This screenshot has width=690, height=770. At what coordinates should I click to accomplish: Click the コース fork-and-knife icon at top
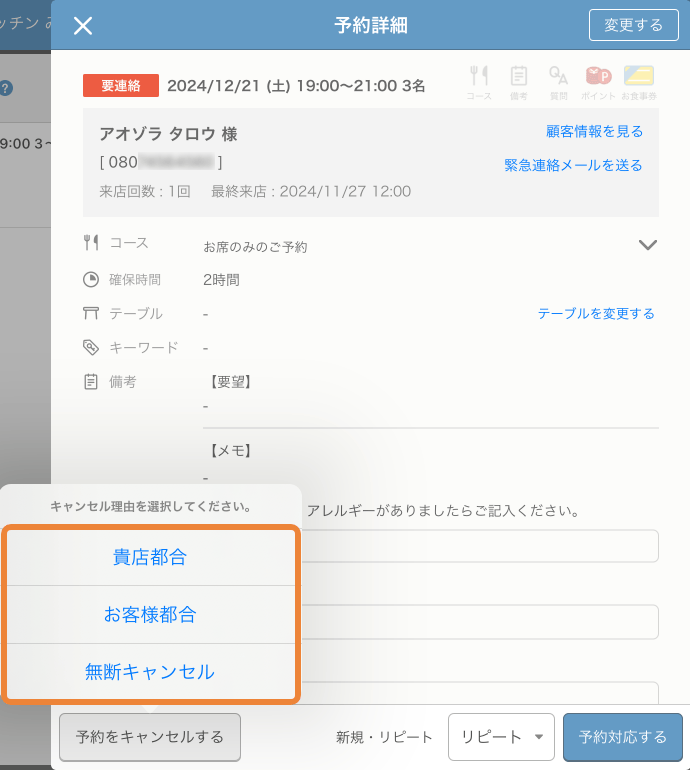pos(479,77)
